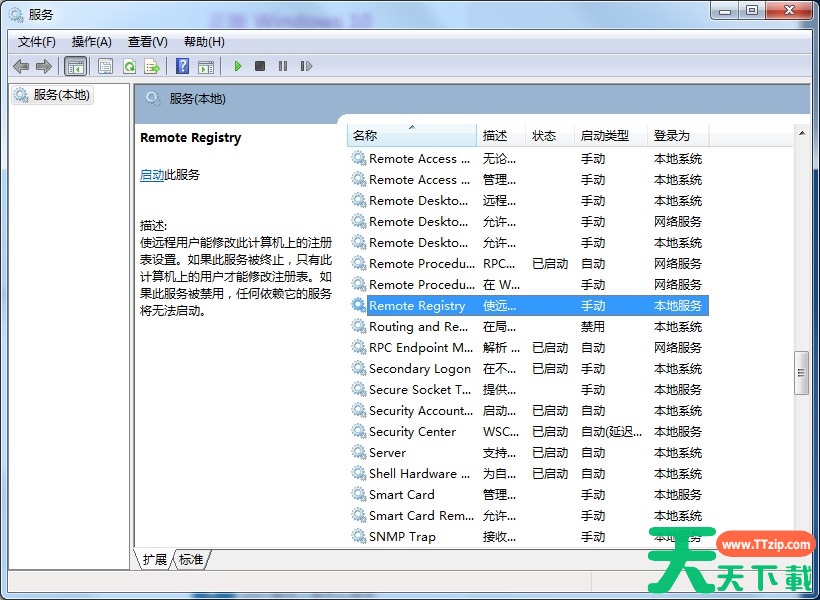Open the Help toolbar icon
Viewport: 820px width, 600px height.
point(182,66)
